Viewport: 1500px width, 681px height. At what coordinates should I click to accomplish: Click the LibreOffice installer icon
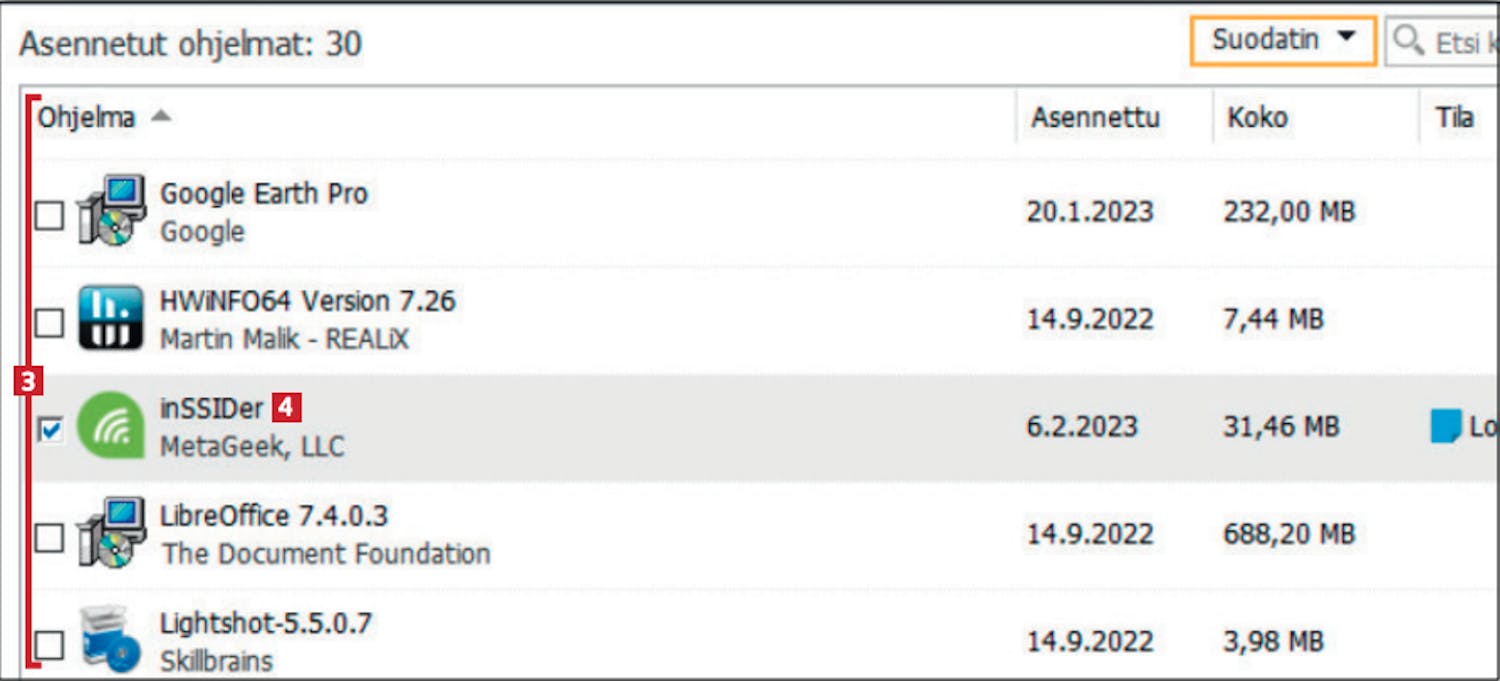click(111, 533)
